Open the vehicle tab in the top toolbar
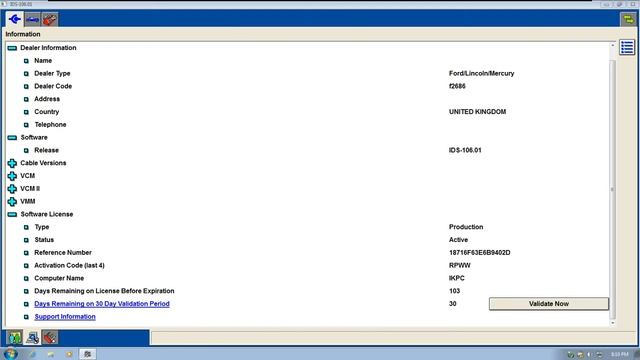The image size is (640, 360). click(33, 19)
